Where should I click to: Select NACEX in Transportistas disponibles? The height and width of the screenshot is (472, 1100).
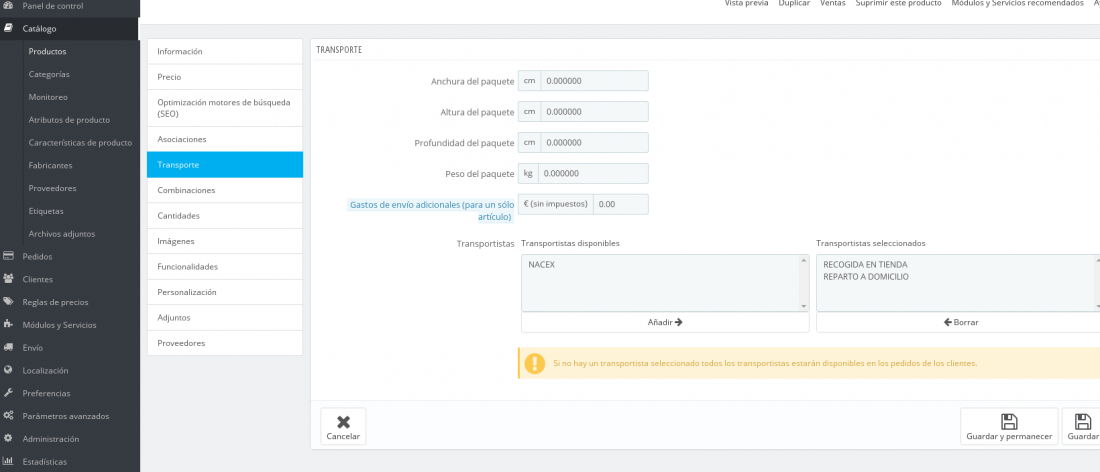541,265
